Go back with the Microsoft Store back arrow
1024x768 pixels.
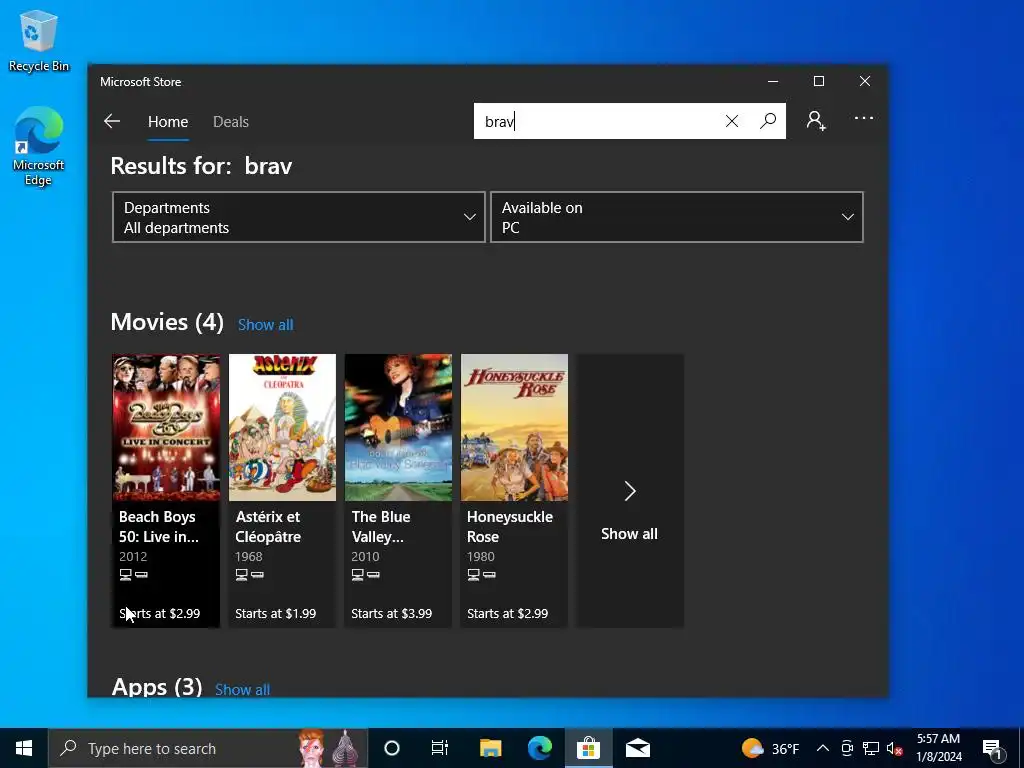point(112,121)
